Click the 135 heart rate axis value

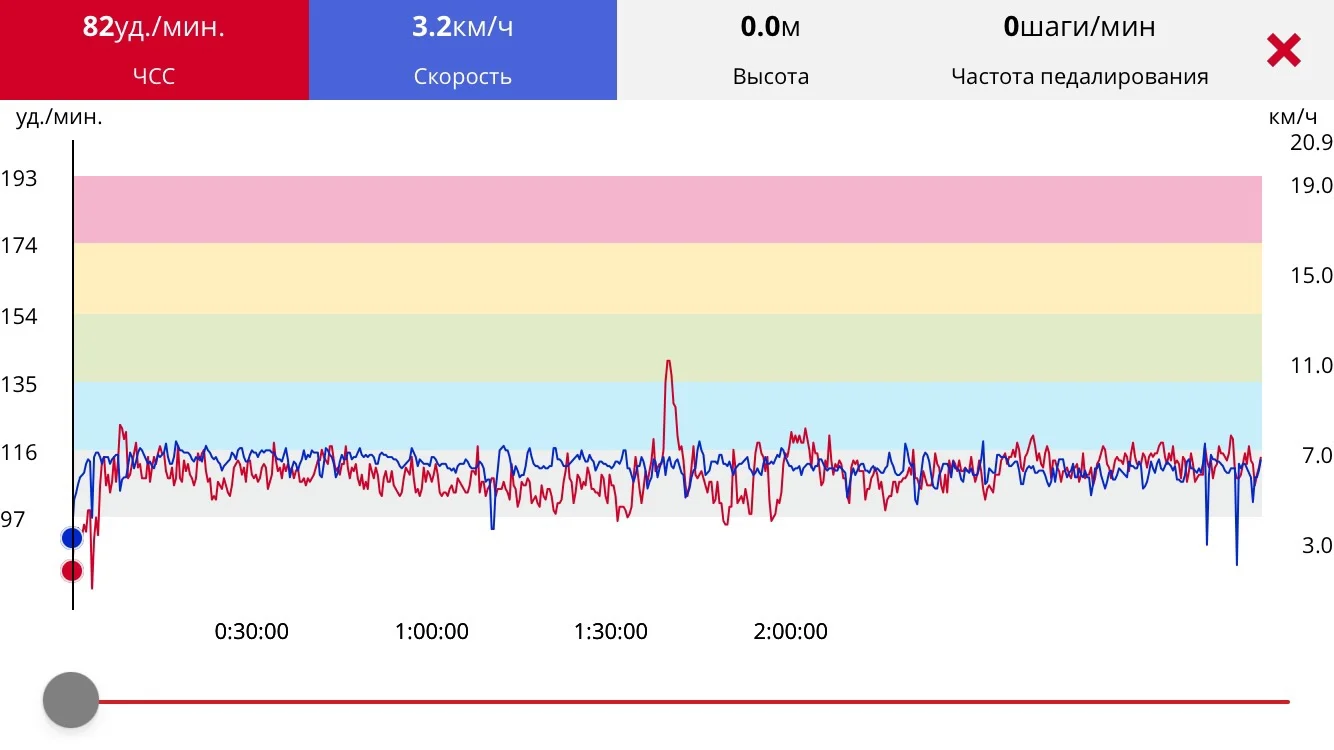[19, 385]
